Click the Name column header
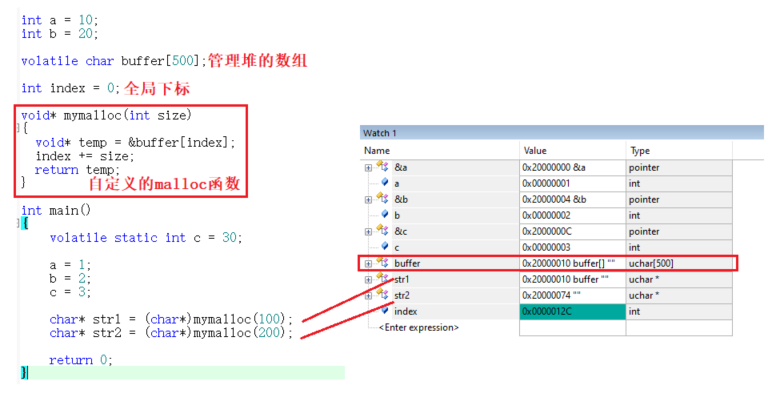Viewport: 776px width, 394px height. pyautogui.click(x=377, y=150)
